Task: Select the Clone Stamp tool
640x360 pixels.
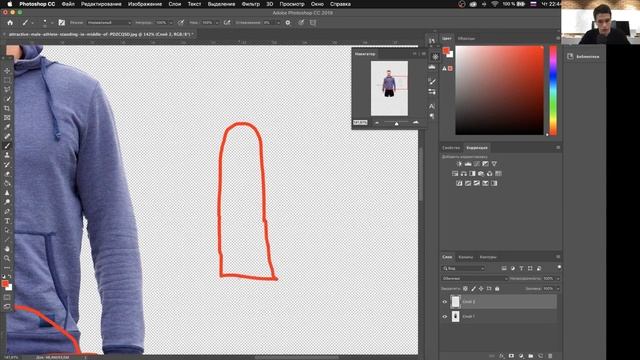Action: tap(7, 155)
